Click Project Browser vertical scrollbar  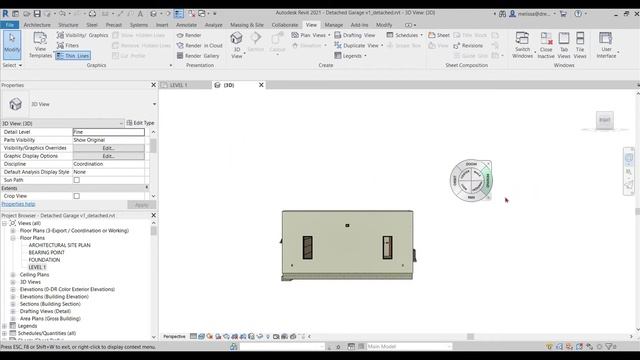click(153, 231)
